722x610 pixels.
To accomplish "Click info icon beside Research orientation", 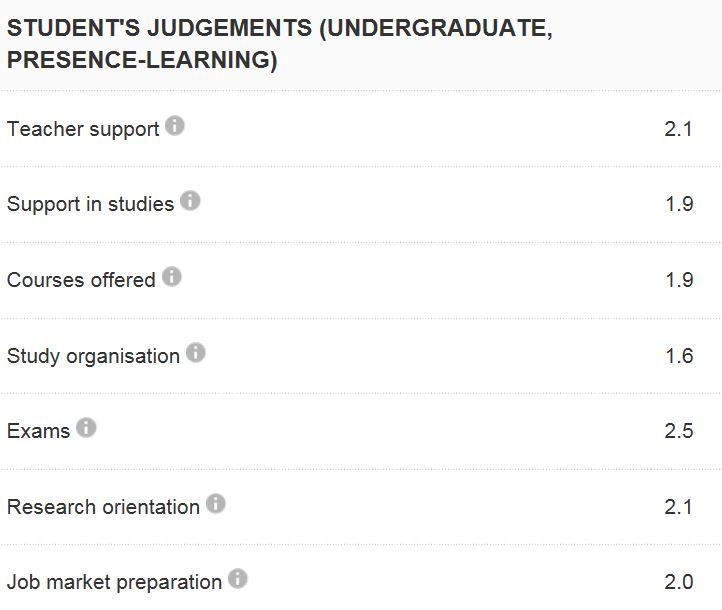I will [x=216, y=504].
